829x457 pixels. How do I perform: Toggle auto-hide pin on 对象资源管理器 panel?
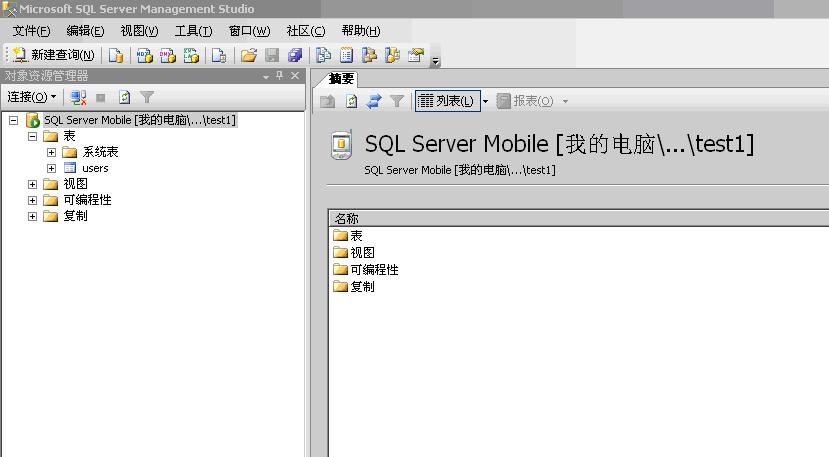pyautogui.click(x=280, y=76)
